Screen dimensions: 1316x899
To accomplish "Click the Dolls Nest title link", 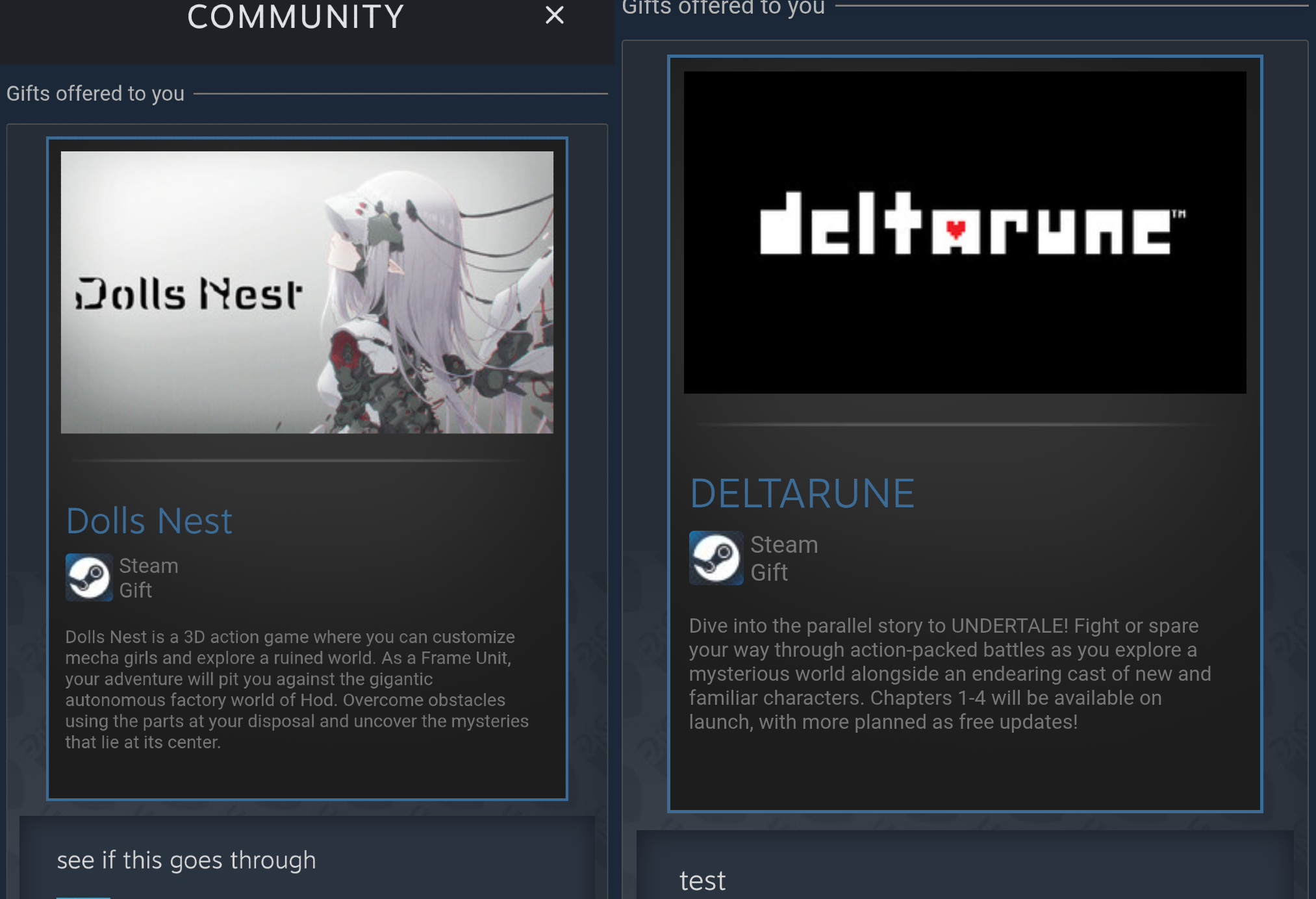I will [x=149, y=521].
